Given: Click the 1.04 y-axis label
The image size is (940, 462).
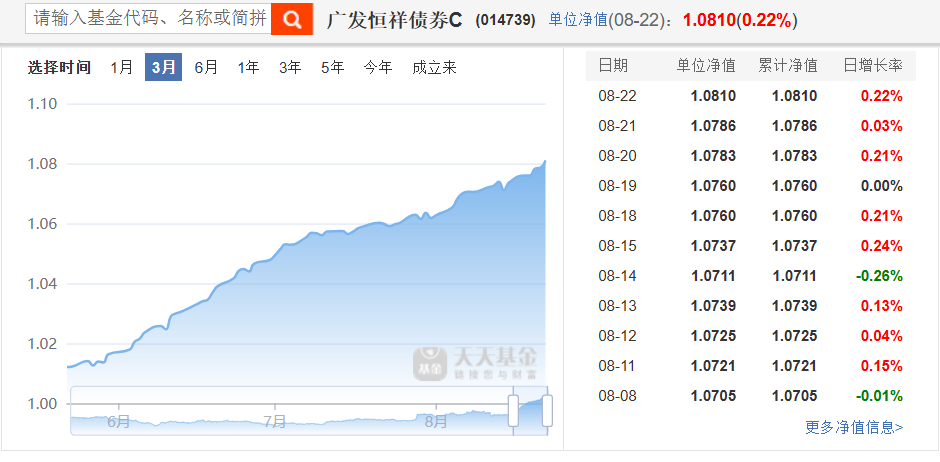Looking at the screenshot, I should pyautogui.click(x=43, y=283).
